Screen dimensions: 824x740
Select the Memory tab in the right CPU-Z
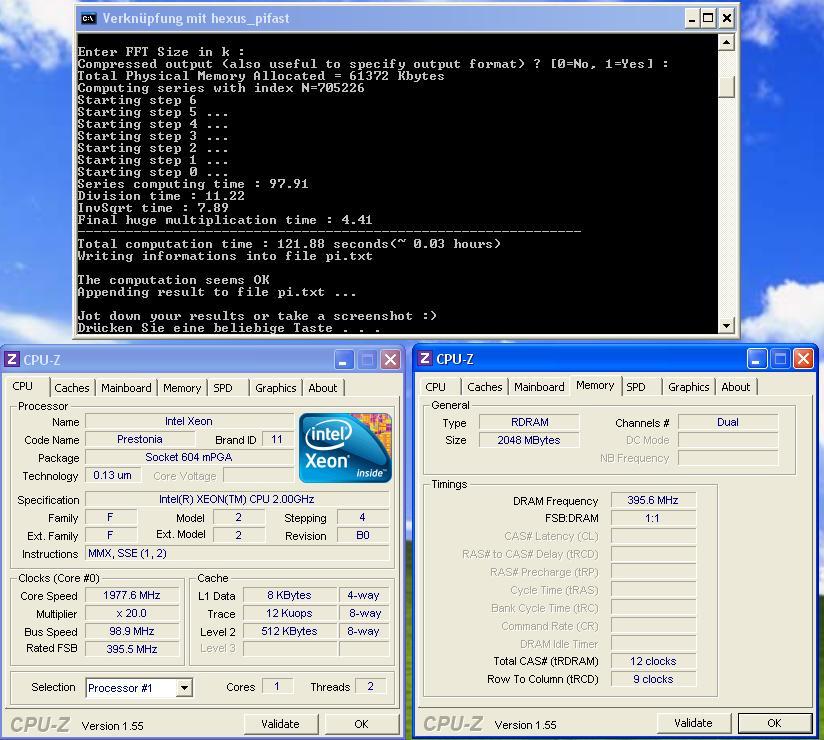point(595,385)
